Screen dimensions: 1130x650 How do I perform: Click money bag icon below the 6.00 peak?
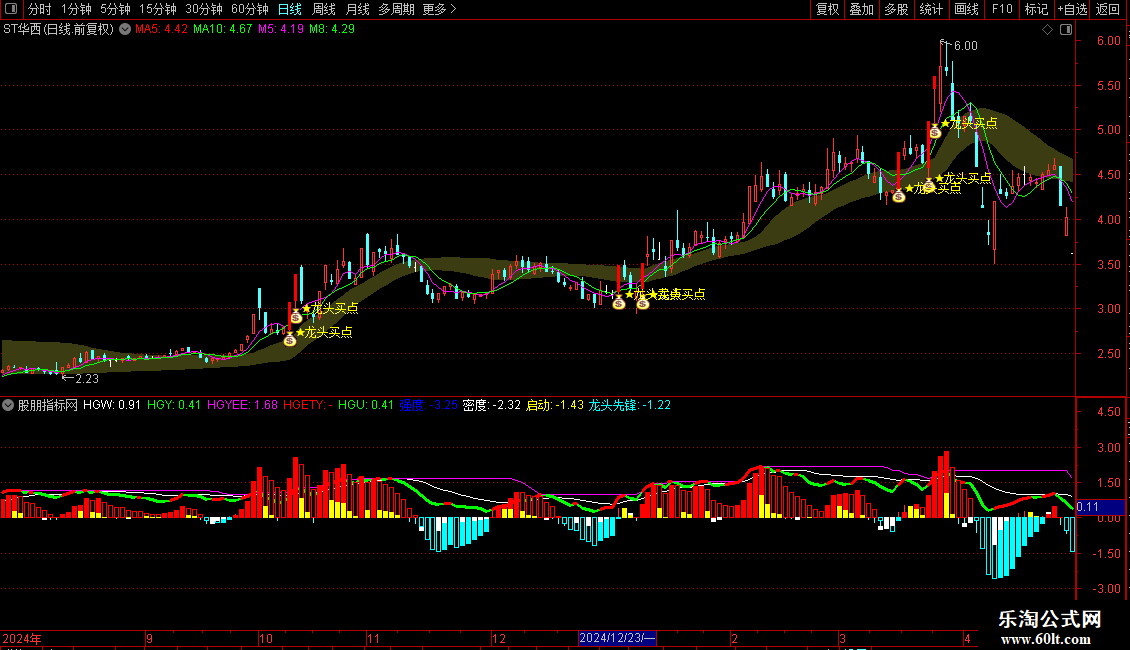(x=935, y=131)
